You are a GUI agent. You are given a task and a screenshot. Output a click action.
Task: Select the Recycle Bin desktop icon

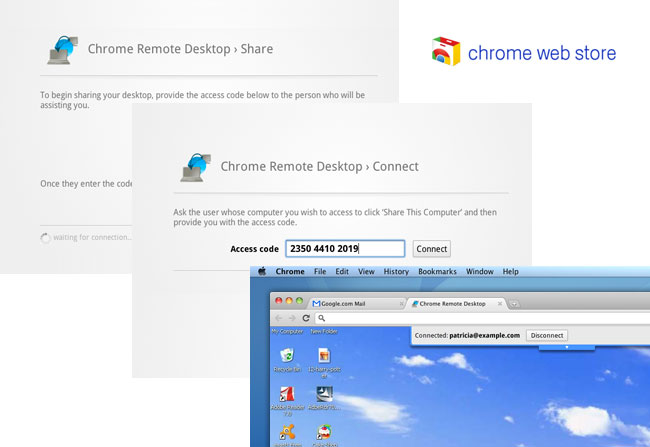(x=287, y=355)
